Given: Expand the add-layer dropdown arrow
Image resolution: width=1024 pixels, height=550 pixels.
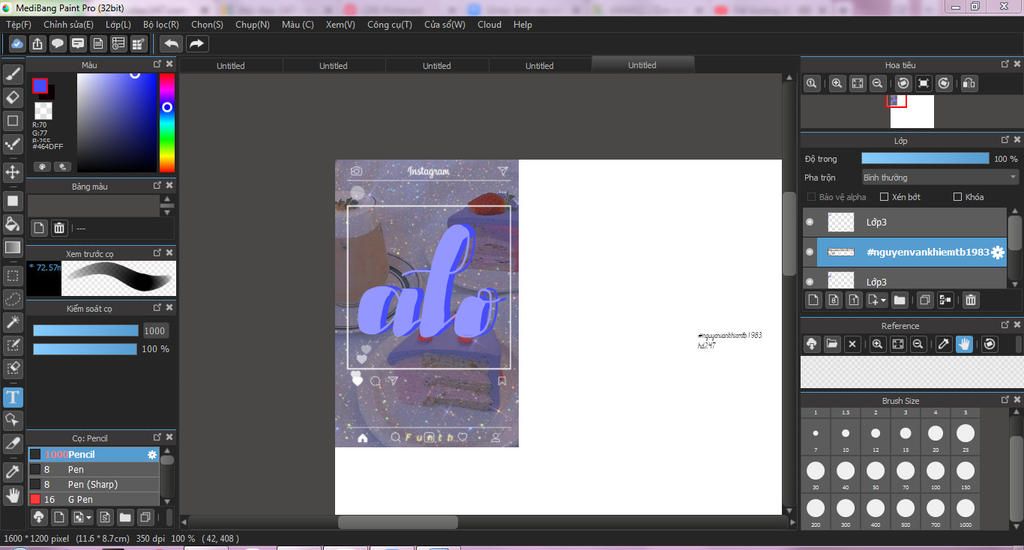Looking at the screenshot, I should click(884, 300).
